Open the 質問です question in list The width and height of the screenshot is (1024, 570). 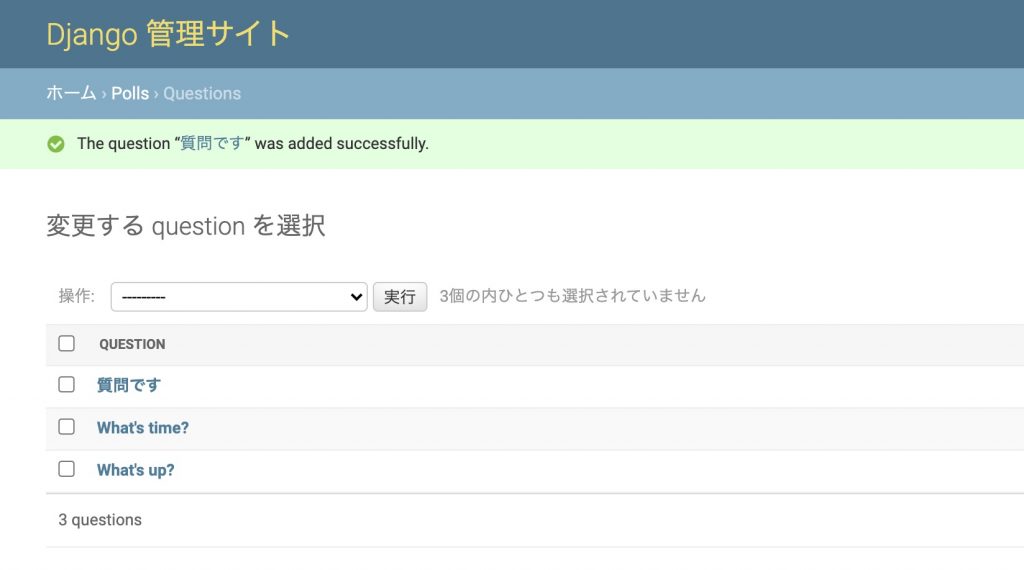click(129, 385)
